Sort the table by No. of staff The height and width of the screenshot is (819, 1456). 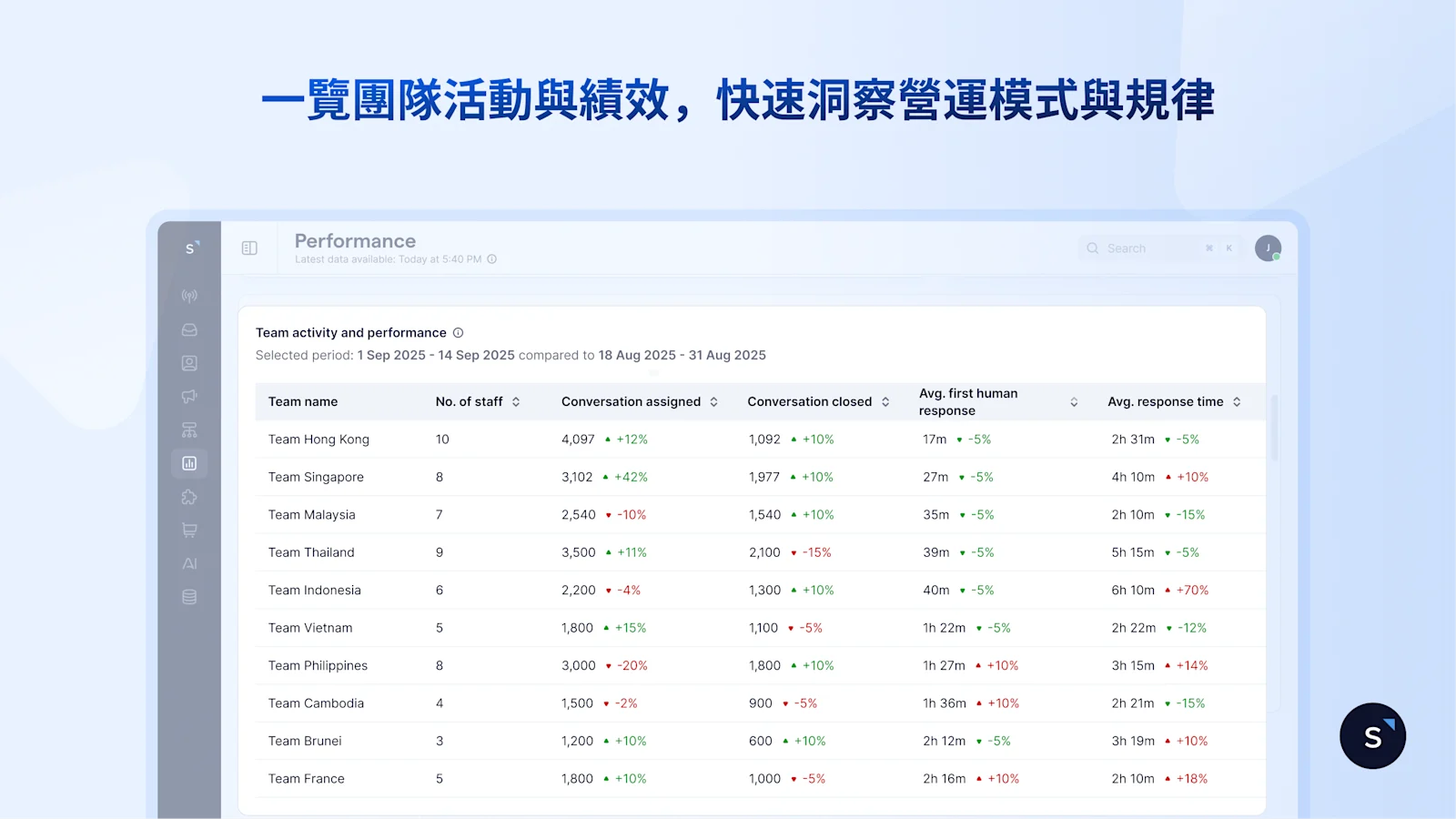click(515, 401)
